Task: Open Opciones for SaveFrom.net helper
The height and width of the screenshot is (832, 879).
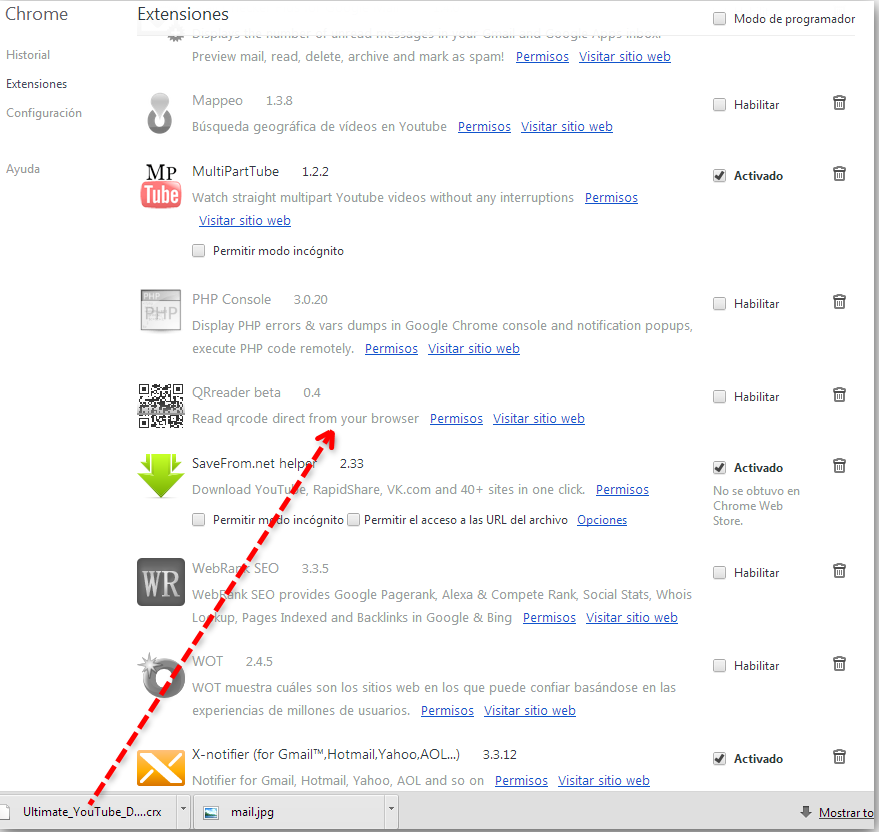Action: click(602, 520)
